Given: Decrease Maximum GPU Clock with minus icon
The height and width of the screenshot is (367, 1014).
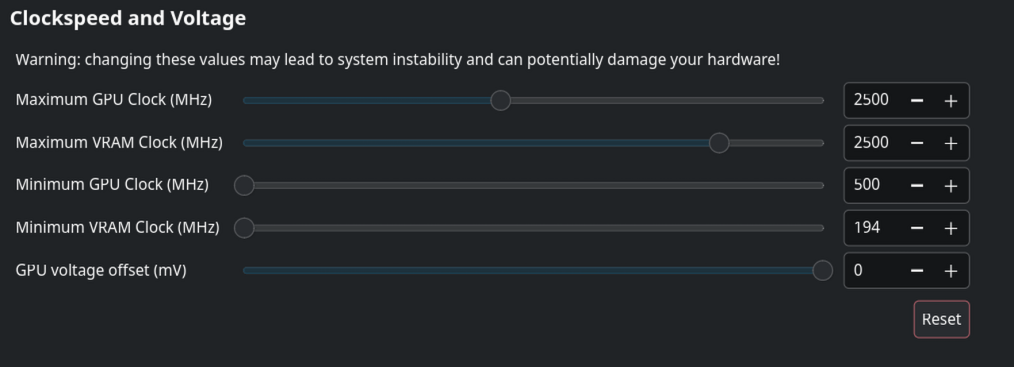Looking at the screenshot, I should [x=916, y=101].
